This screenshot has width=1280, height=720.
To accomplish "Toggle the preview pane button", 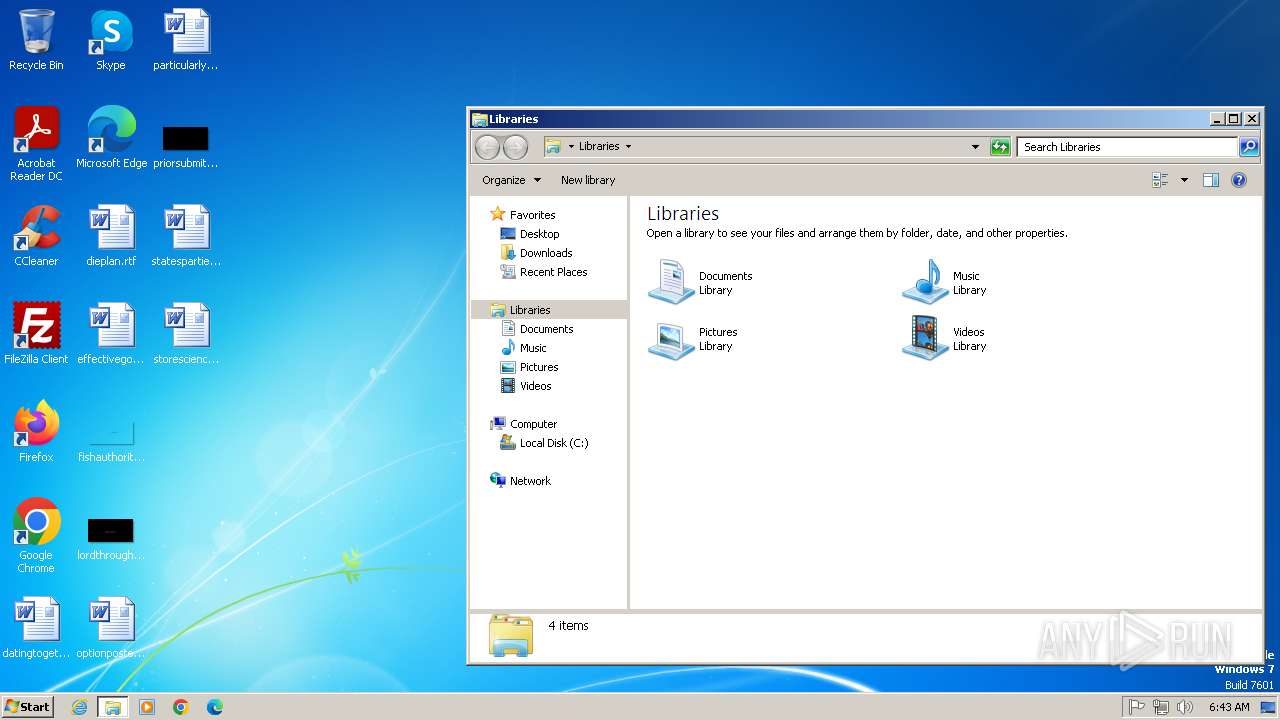I will click(x=1211, y=180).
